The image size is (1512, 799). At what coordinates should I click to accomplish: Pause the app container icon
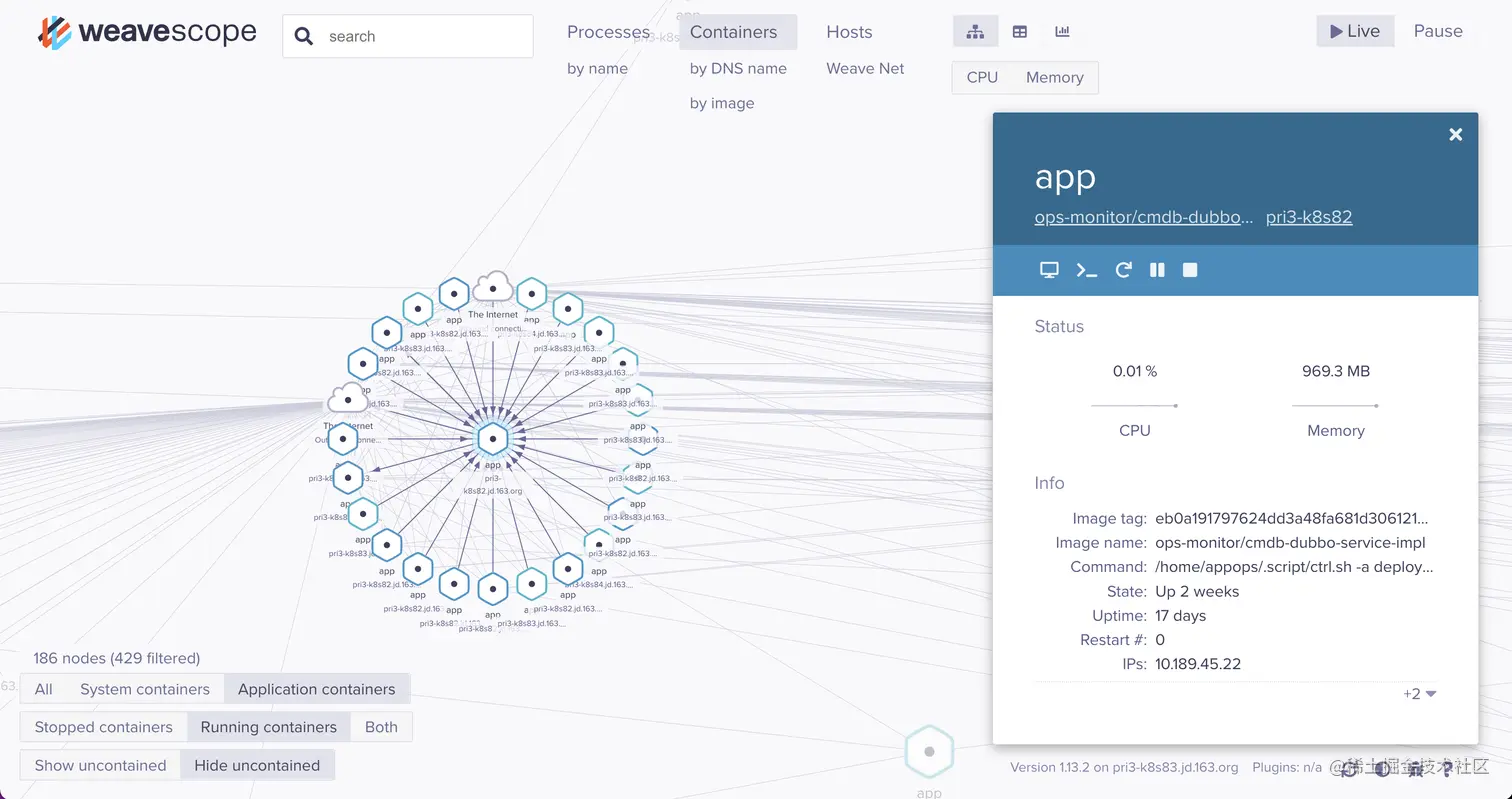pos(1157,270)
